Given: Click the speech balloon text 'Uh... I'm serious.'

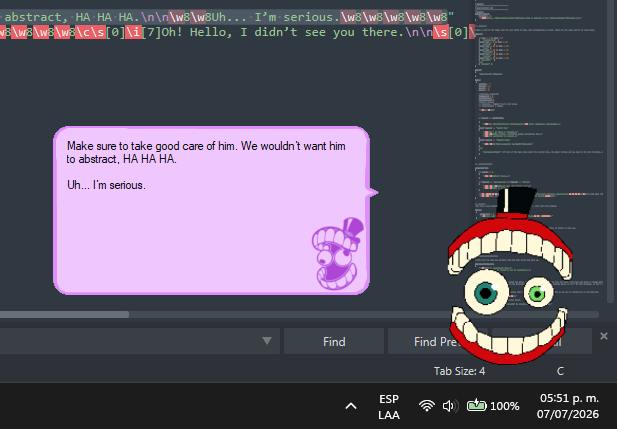Looking at the screenshot, I should (106, 185).
